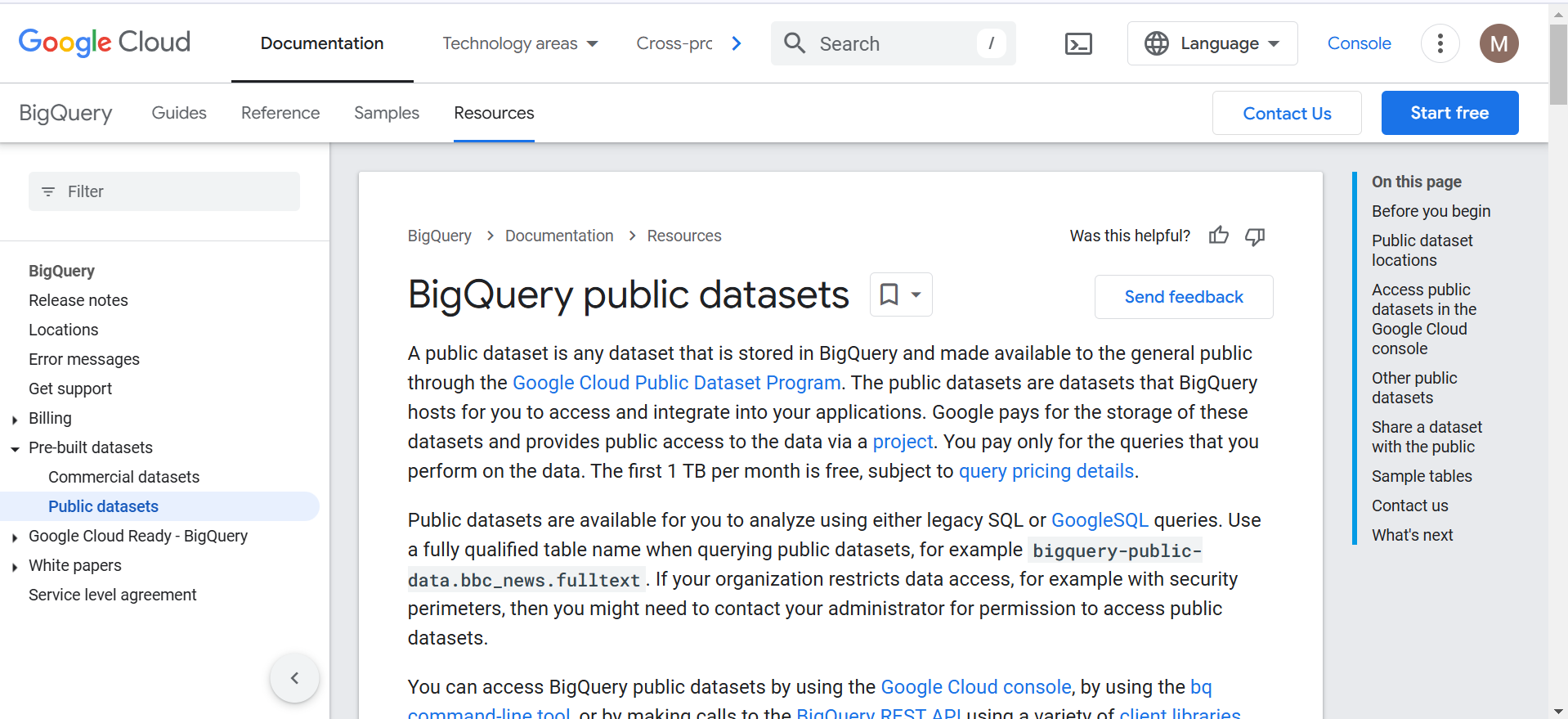Click the Contact Us button
The width and height of the screenshot is (1568, 719).
(x=1287, y=113)
